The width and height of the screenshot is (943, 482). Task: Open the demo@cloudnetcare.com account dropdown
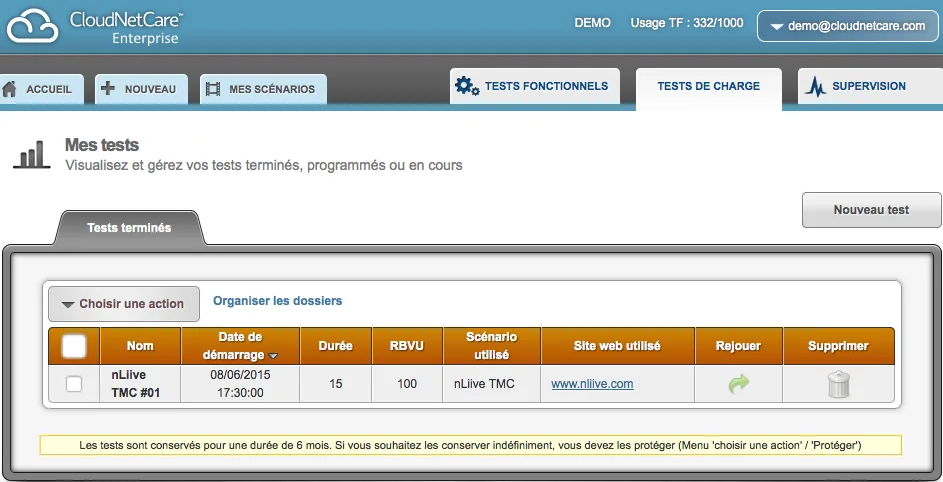(847, 26)
